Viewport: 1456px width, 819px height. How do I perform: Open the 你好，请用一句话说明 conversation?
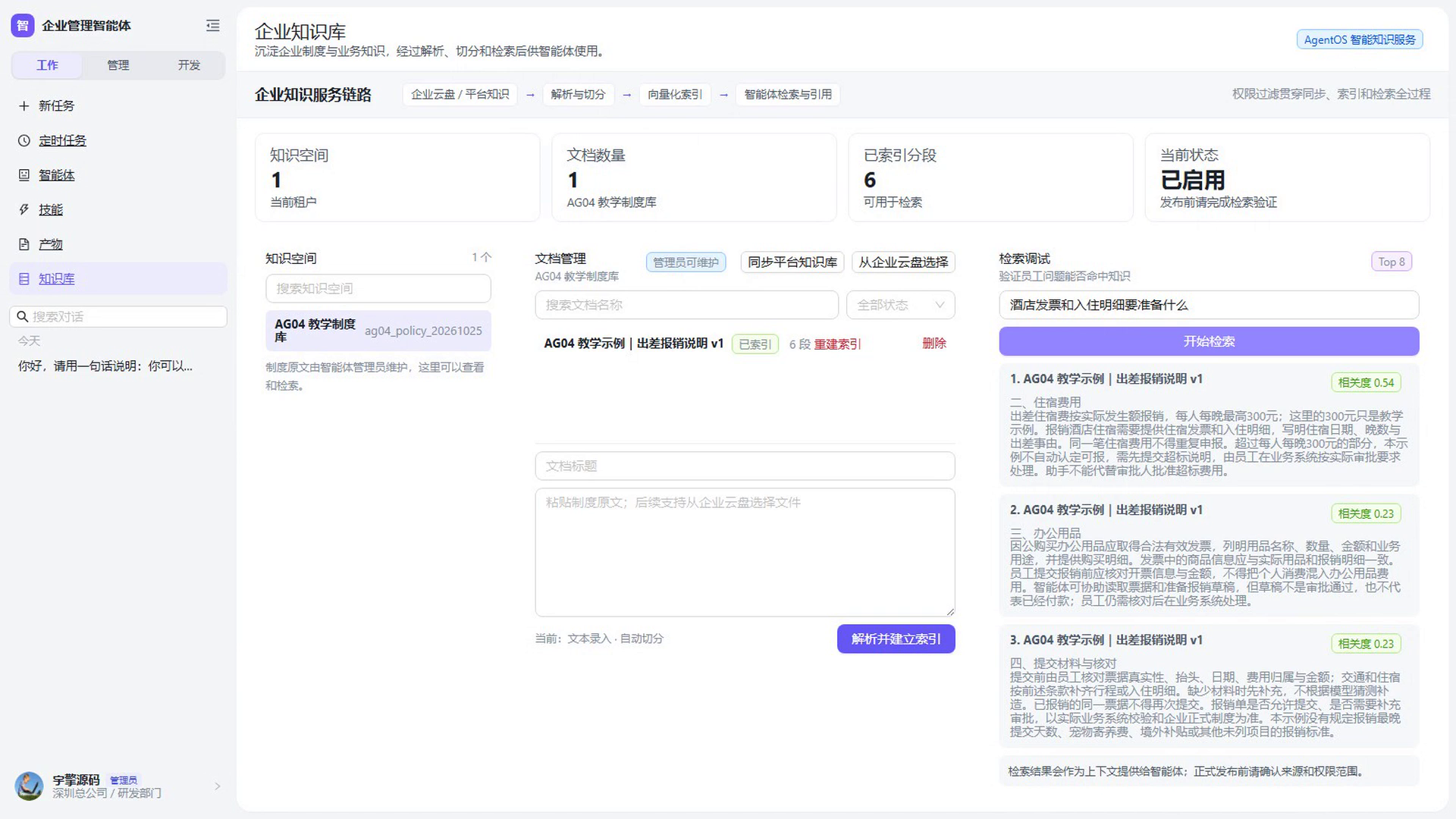tap(105, 366)
